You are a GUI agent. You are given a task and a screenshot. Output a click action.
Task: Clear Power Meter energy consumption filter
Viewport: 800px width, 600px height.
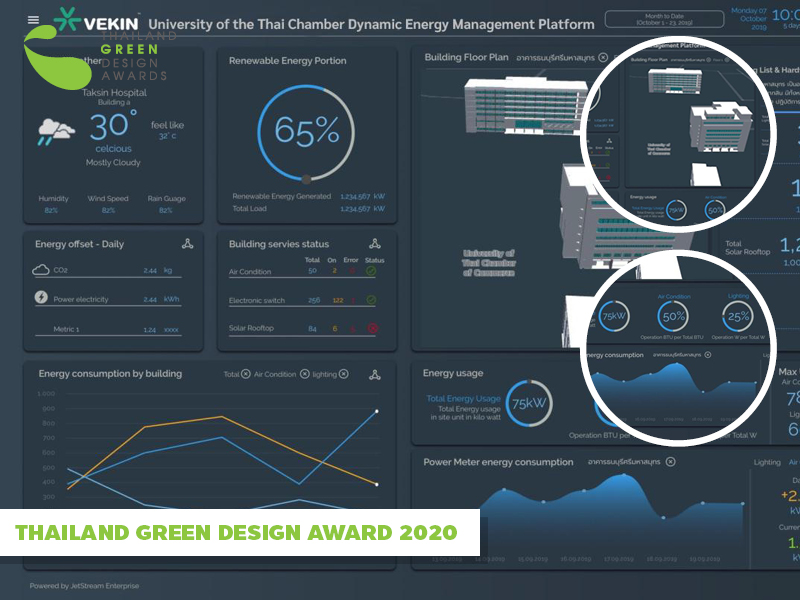click(x=671, y=461)
